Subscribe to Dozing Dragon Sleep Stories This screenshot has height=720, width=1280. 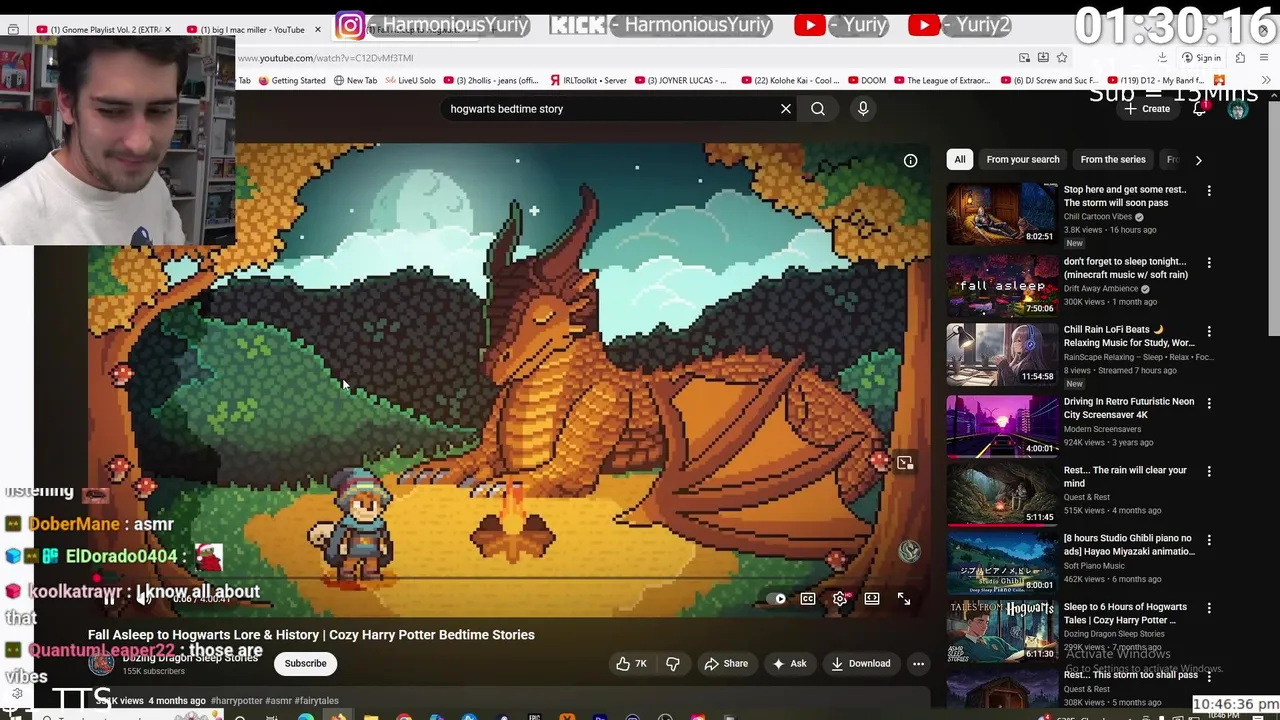click(305, 664)
